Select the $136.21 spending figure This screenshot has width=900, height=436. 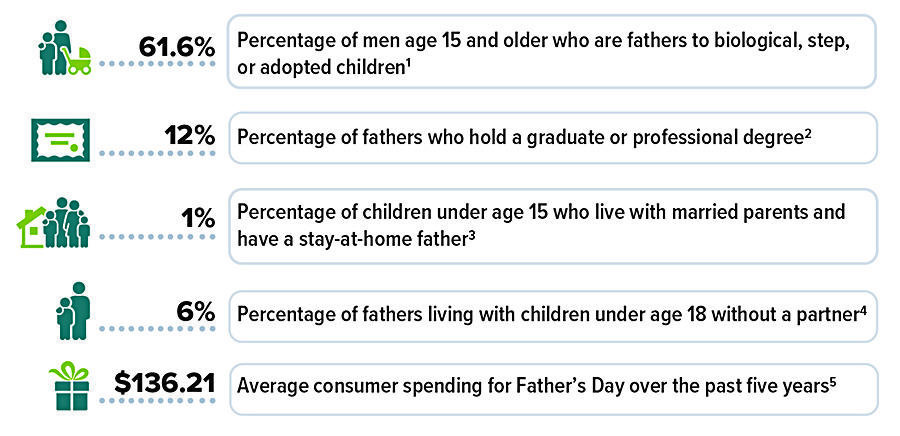point(165,384)
